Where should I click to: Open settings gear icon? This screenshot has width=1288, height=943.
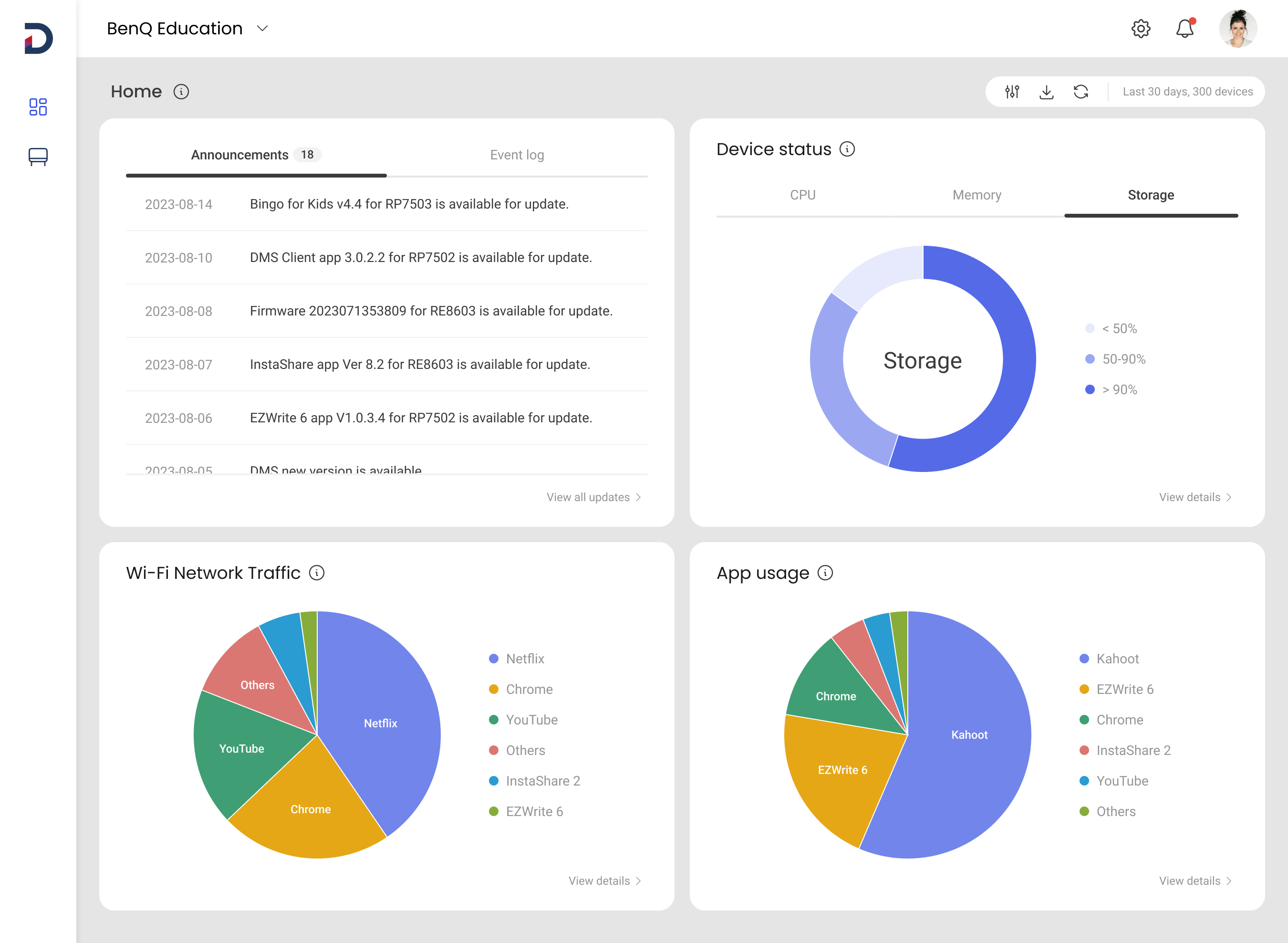1140,29
